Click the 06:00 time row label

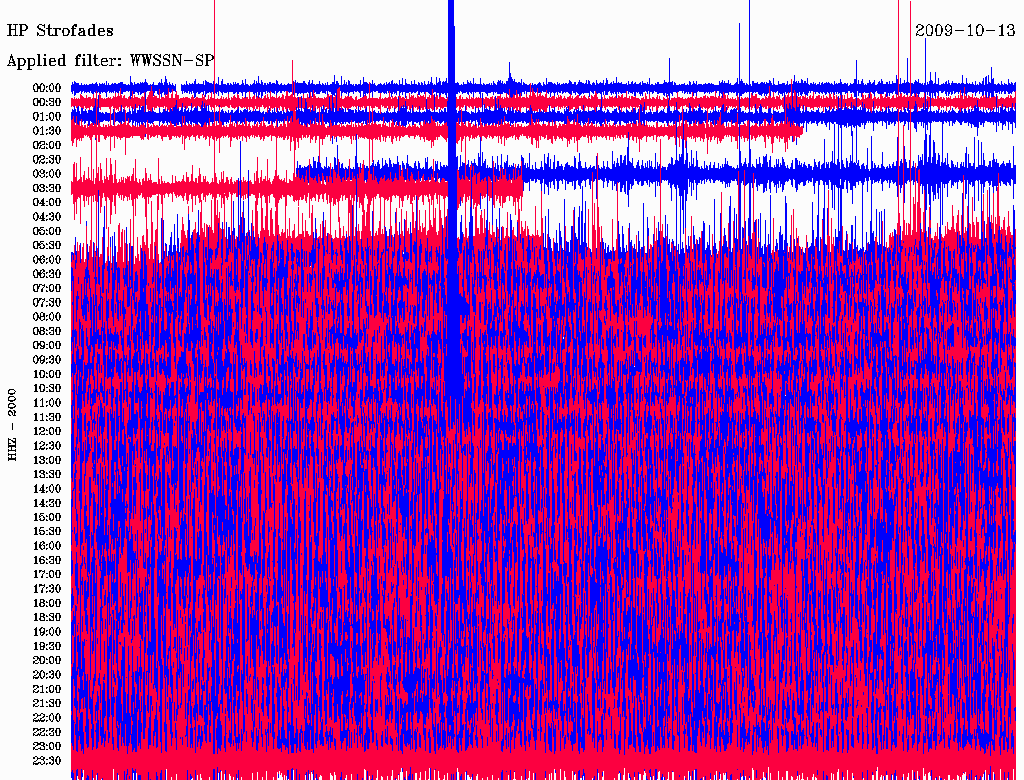tap(48, 260)
